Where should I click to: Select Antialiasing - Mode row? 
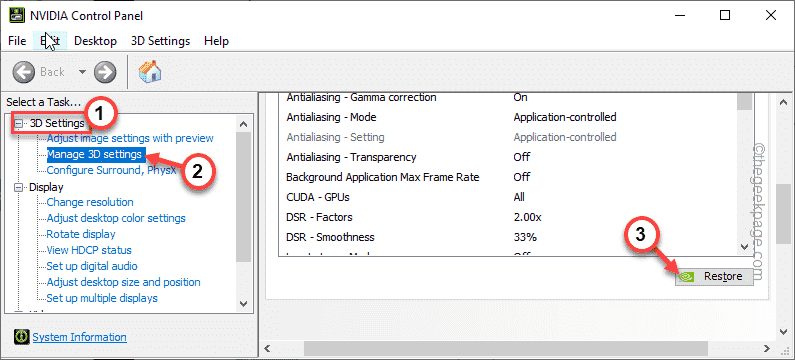[x=509, y=117]
